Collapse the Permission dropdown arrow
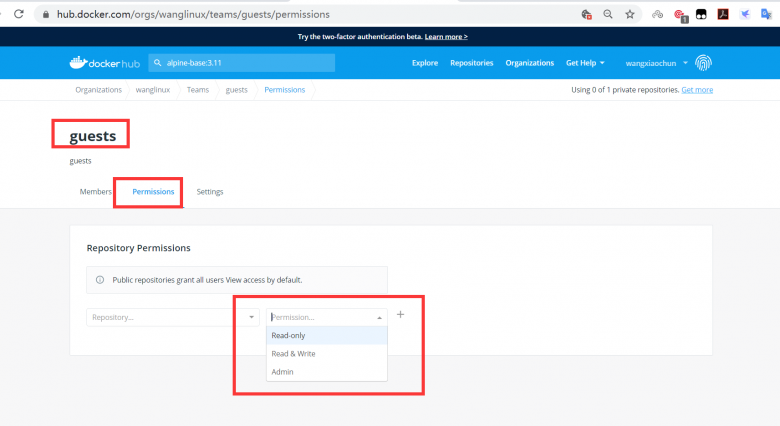The image size is (780, 426). 380,318
